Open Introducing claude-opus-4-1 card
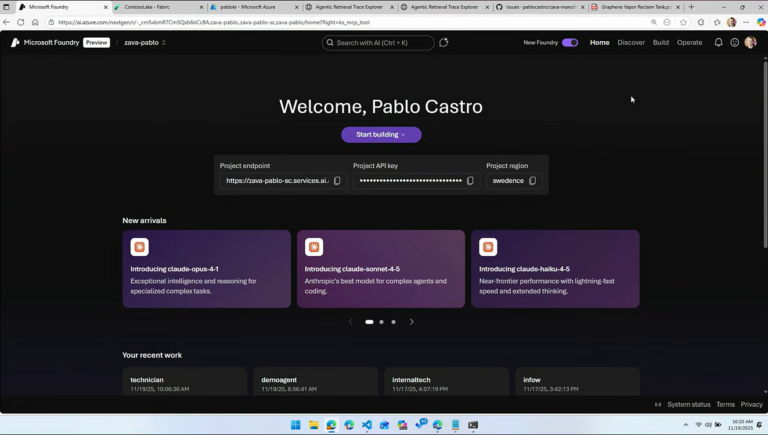Image resolution: width=768 pixels, height=435 pixels. point(206,269)
